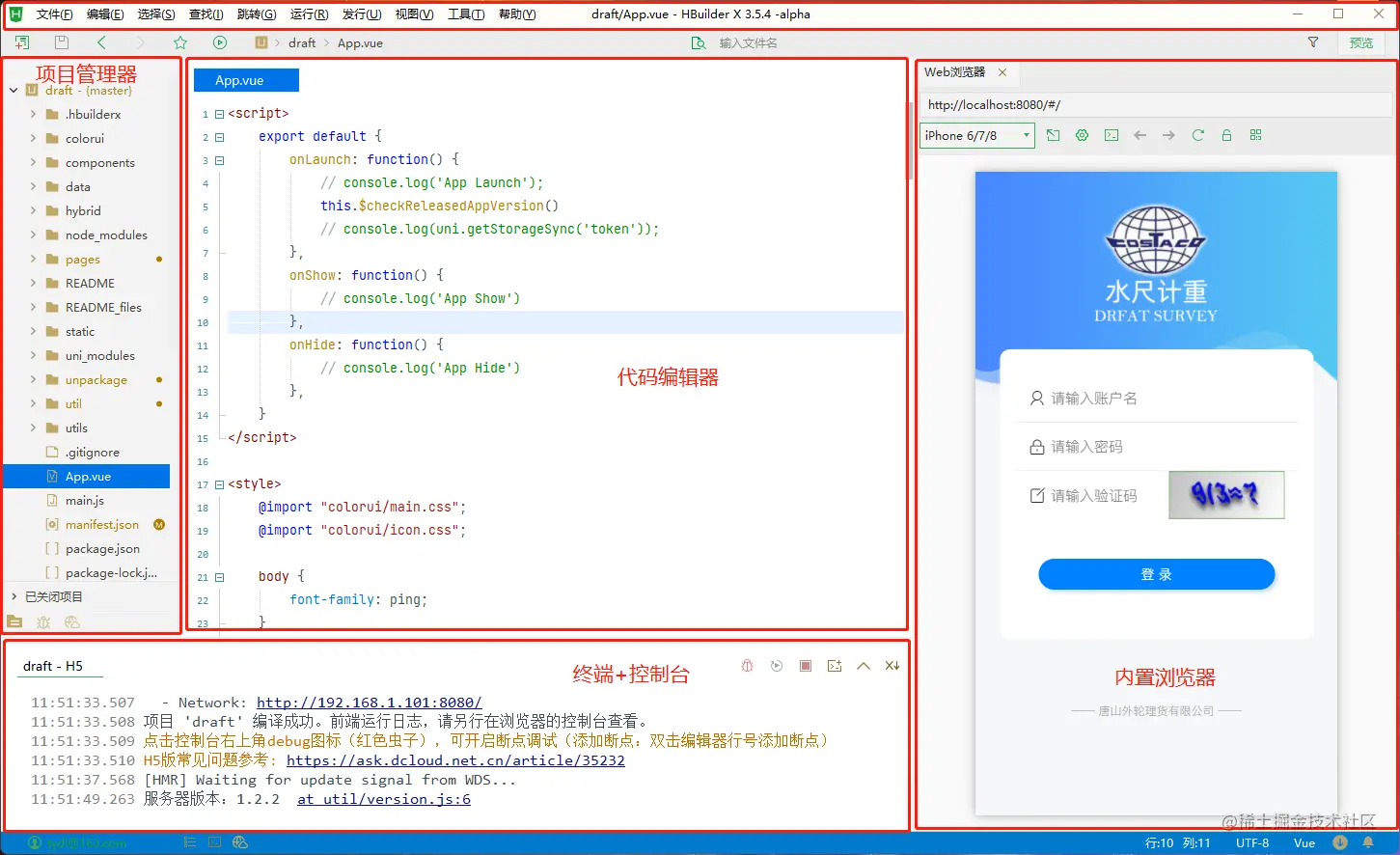Image resolution: width=1400 pixels, height=855 pixels.
Task: Open the iPhone 6/7/8 device dropdown
Action: tap(977, 135)
